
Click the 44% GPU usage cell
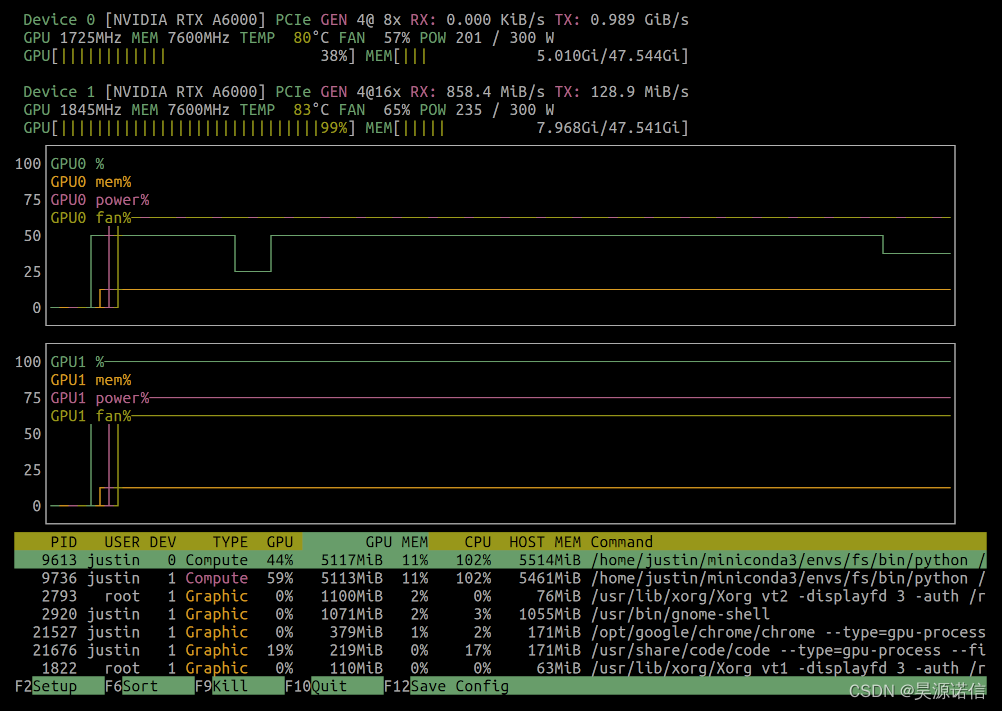[x=280, y=560]
